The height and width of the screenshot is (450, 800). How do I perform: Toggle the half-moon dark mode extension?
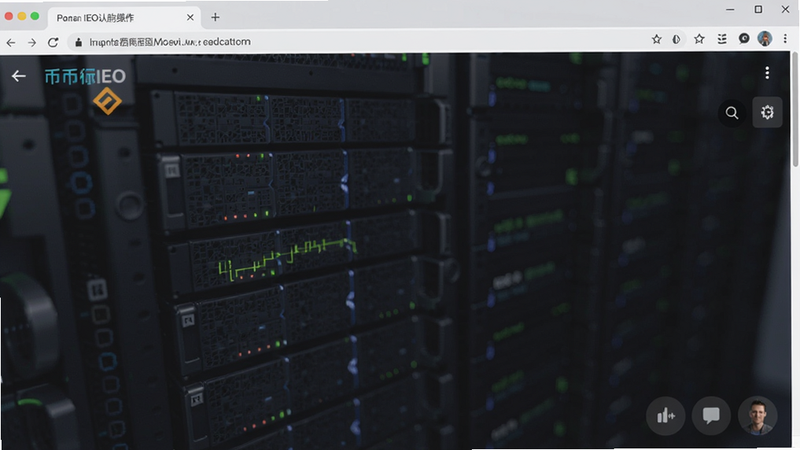tap(676, 39)
